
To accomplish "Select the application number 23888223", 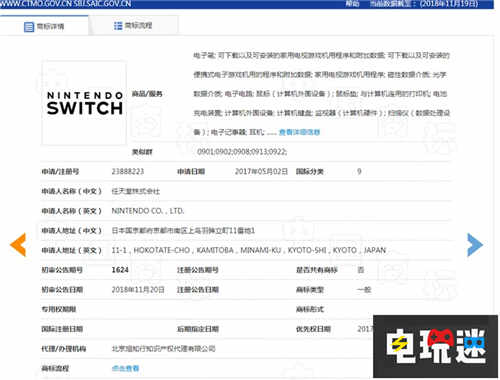I will tap(128, 171).
